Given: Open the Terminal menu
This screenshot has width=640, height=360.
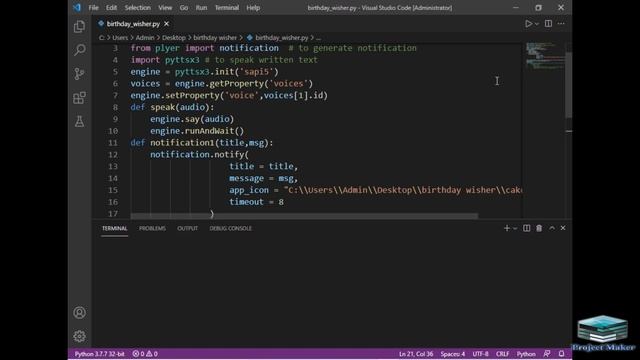Looking at the screenshot, I should pyautogui.click(x=227, y=8).
